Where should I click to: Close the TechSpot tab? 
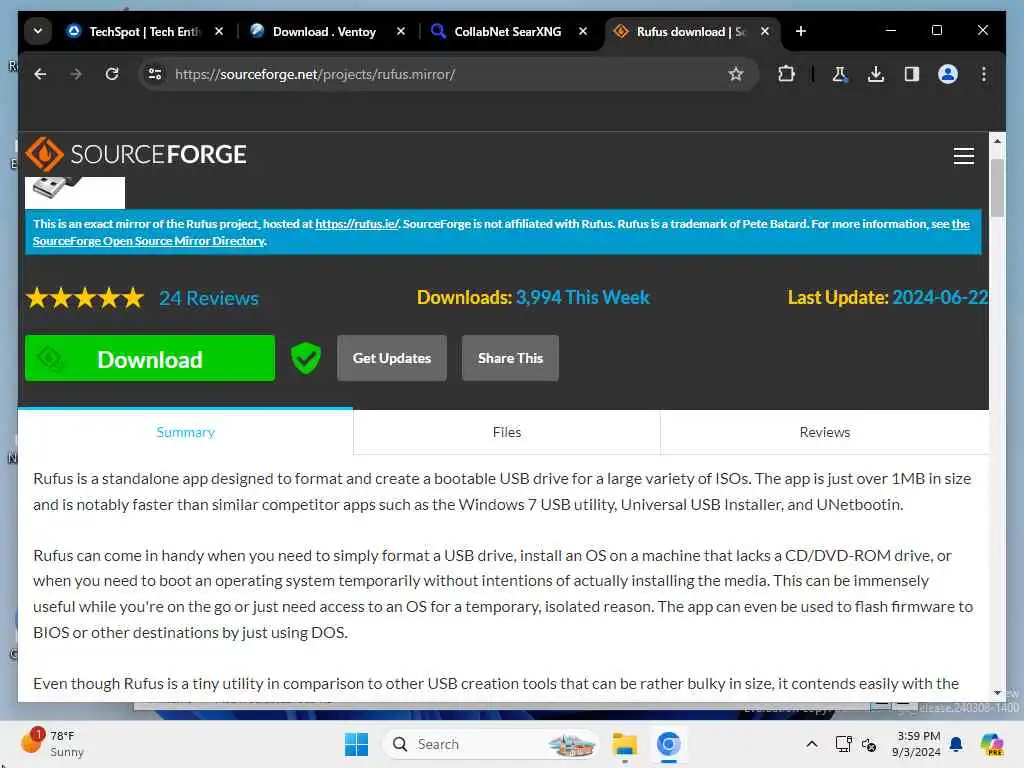coord(219,31)
